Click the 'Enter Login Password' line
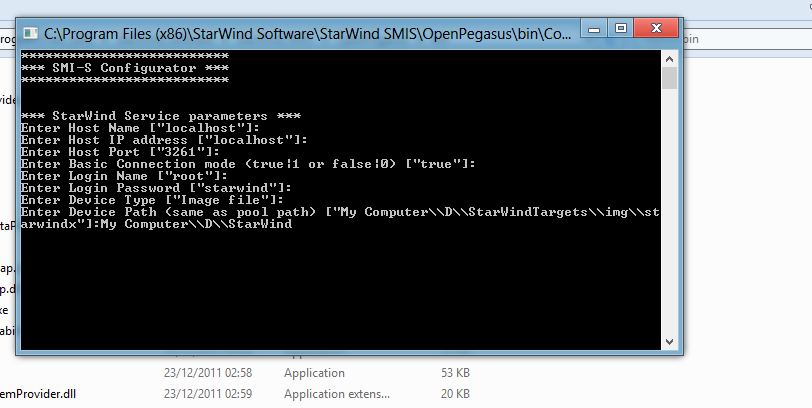 coord(156,188)
